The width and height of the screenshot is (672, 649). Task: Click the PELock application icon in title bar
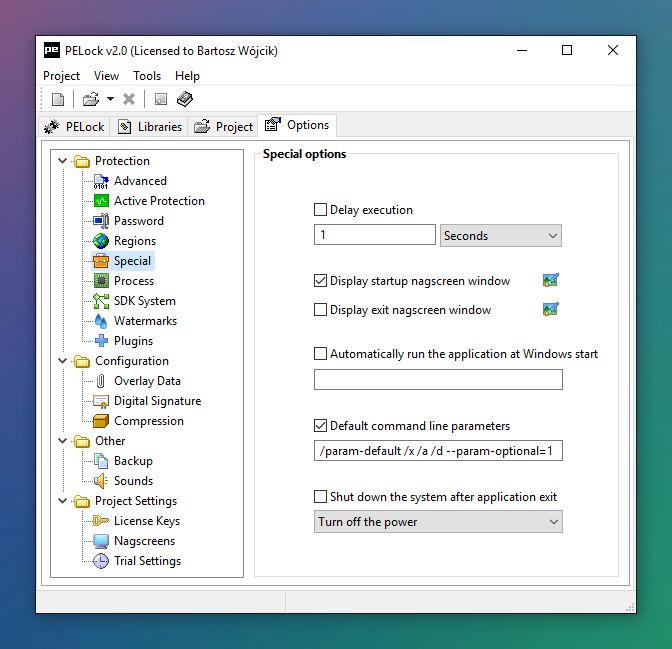pos(52,50)
